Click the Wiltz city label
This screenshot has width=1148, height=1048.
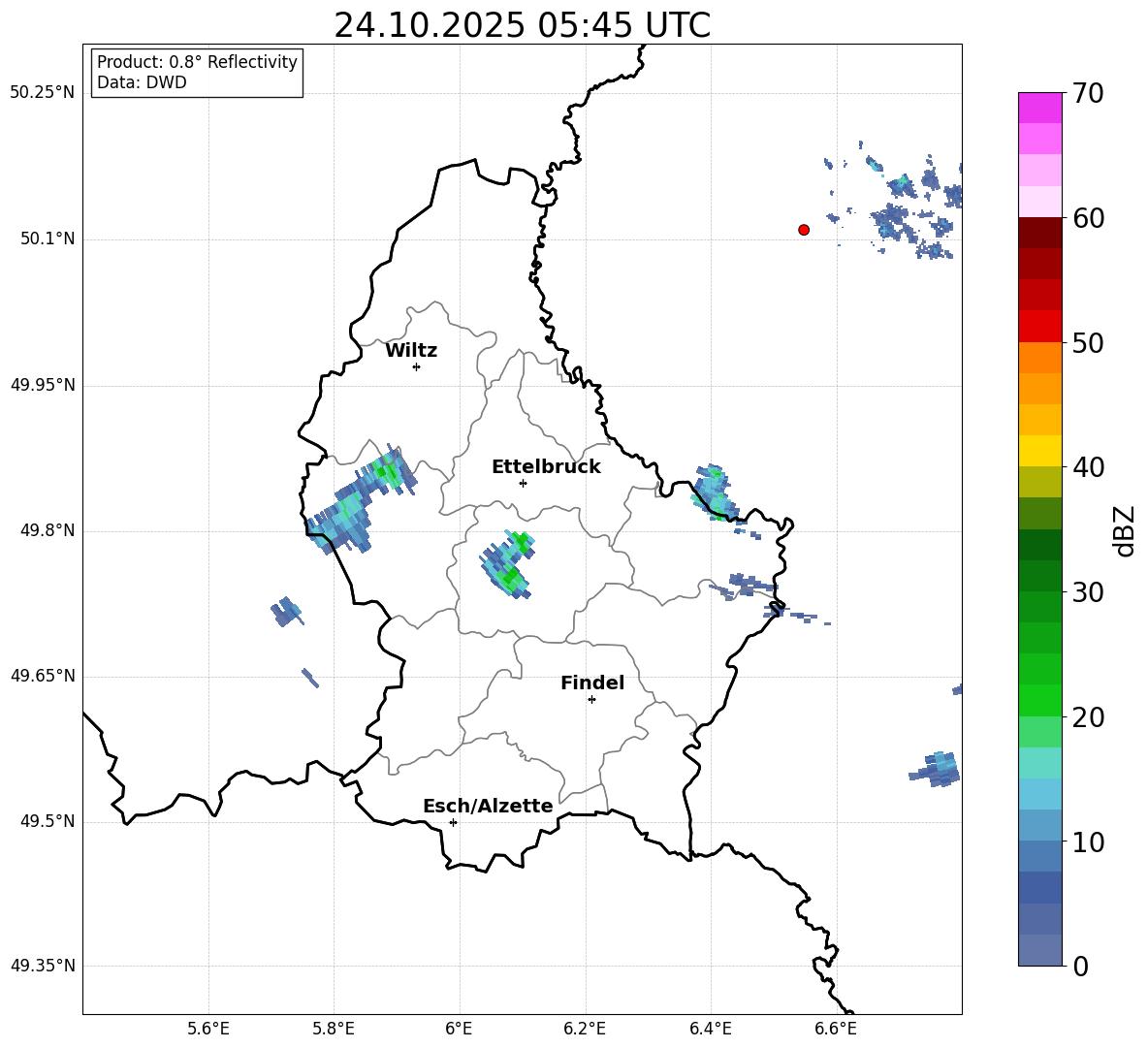coord(411,351)
